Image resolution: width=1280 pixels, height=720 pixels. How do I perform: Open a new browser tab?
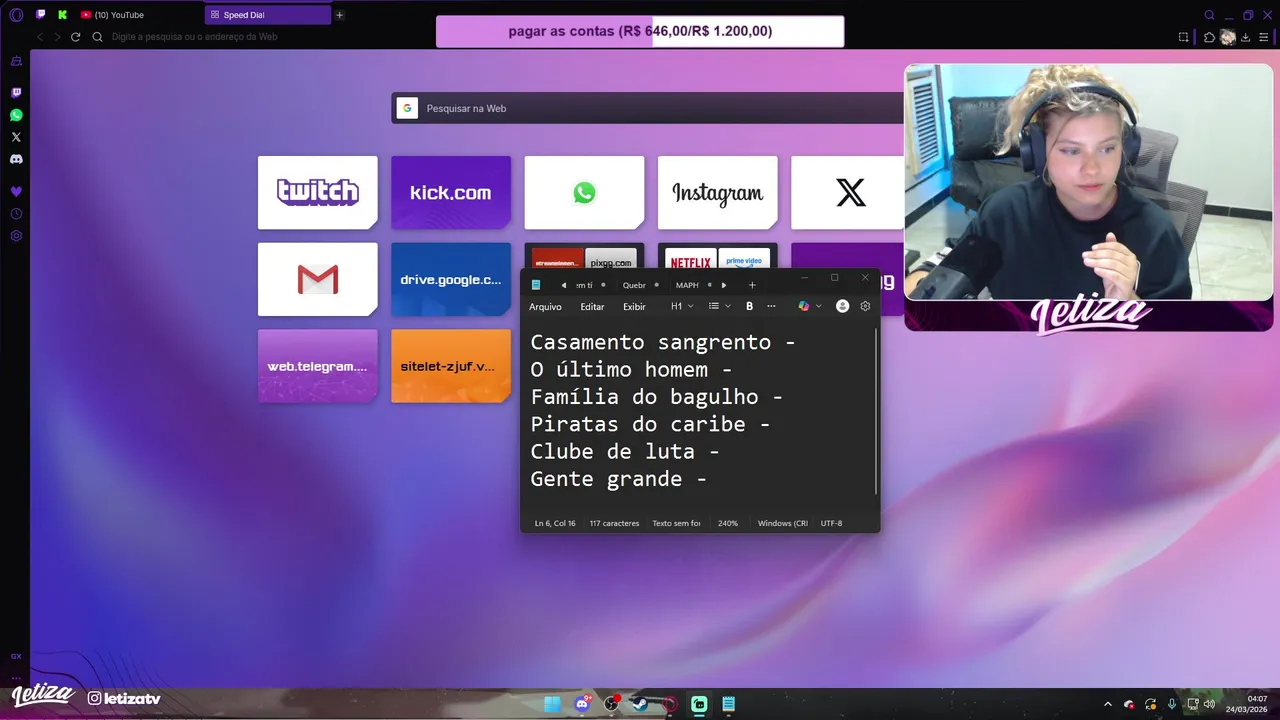tap(340, 15)
